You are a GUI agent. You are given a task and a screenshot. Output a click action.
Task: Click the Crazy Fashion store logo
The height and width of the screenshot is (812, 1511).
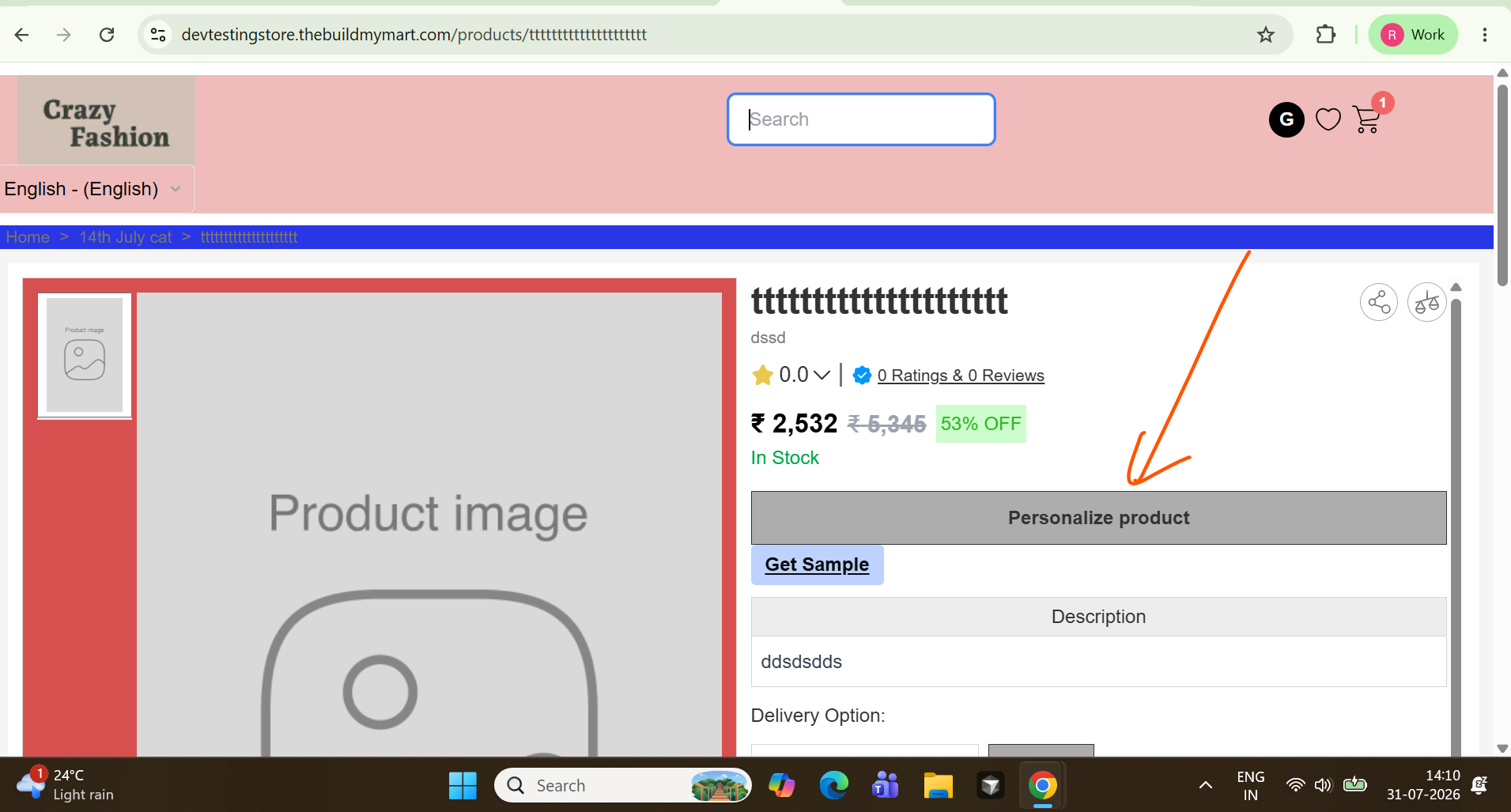pos(106,120)
